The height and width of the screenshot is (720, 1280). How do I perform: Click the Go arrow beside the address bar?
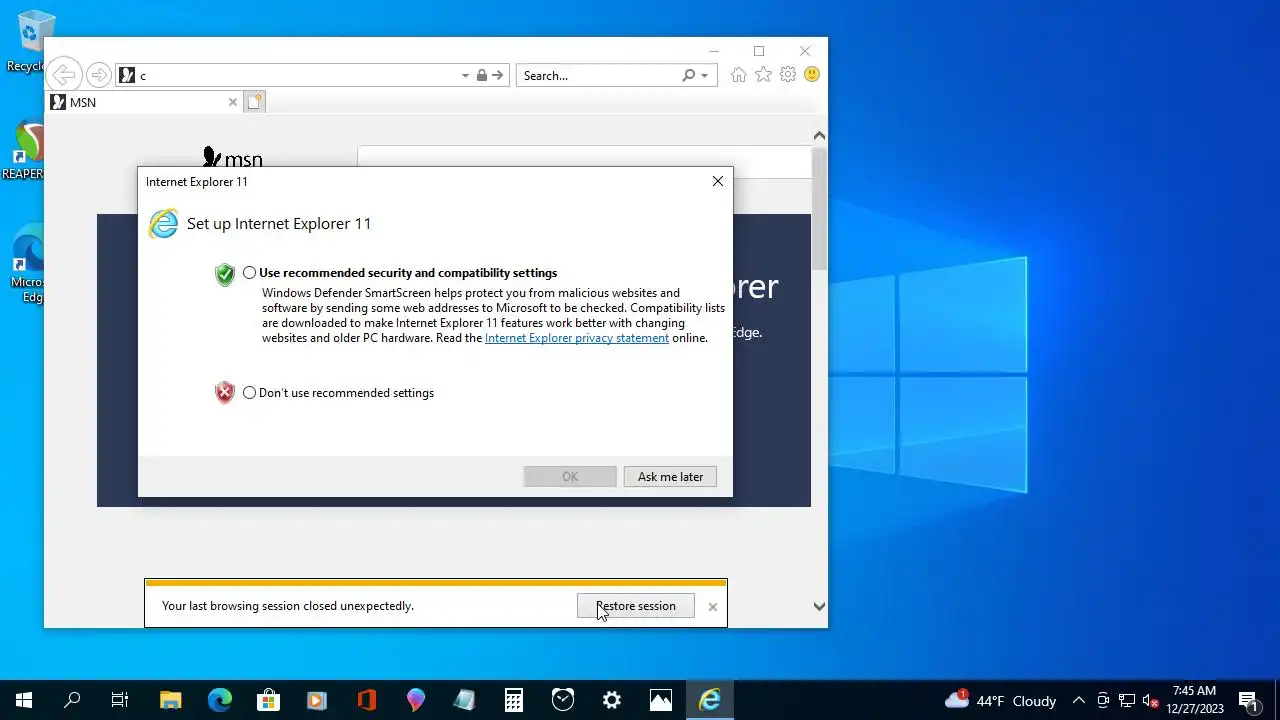498,75
